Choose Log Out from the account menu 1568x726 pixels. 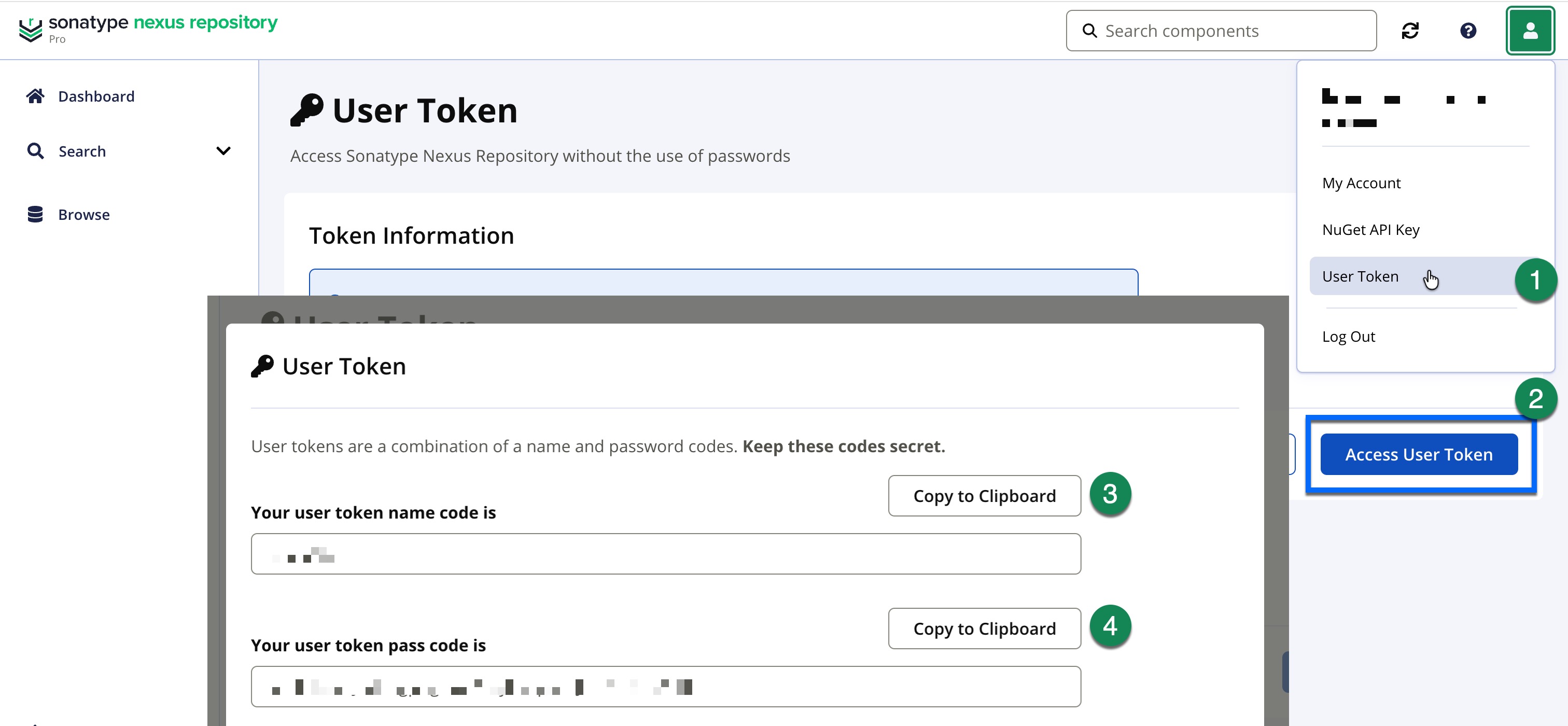coord(1348,336)
